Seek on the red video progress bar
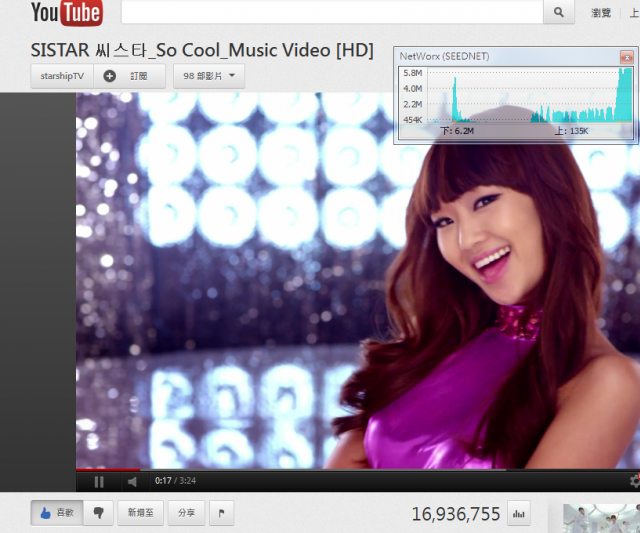This screenshot has width=640, height=533. (108, 470)
